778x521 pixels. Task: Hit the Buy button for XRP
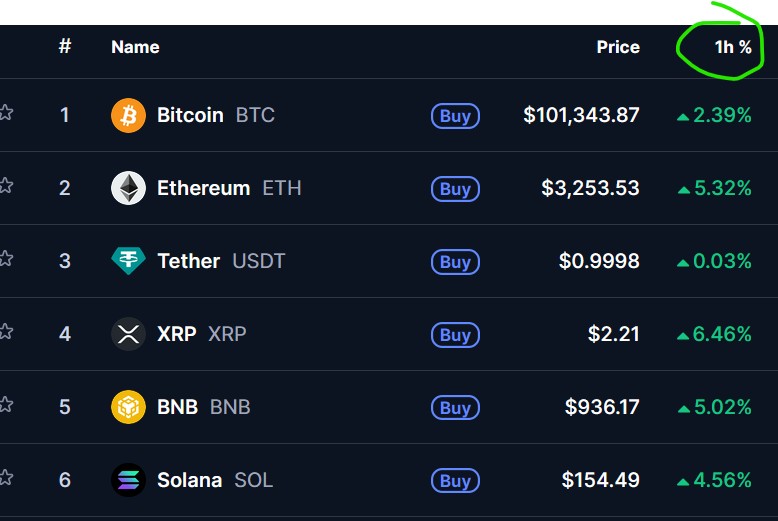[x=455, y=335]
